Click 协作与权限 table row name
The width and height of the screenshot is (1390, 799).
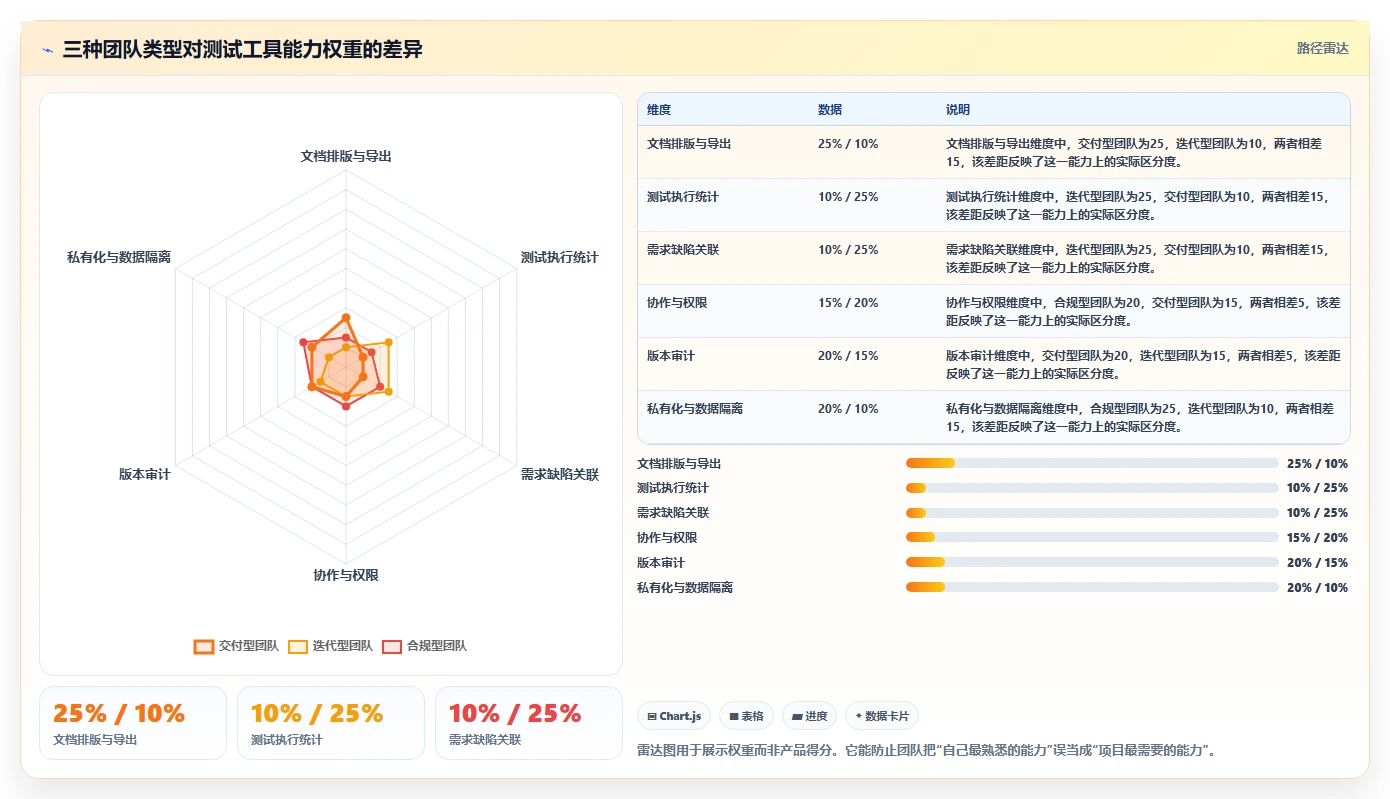pos(677,303)
